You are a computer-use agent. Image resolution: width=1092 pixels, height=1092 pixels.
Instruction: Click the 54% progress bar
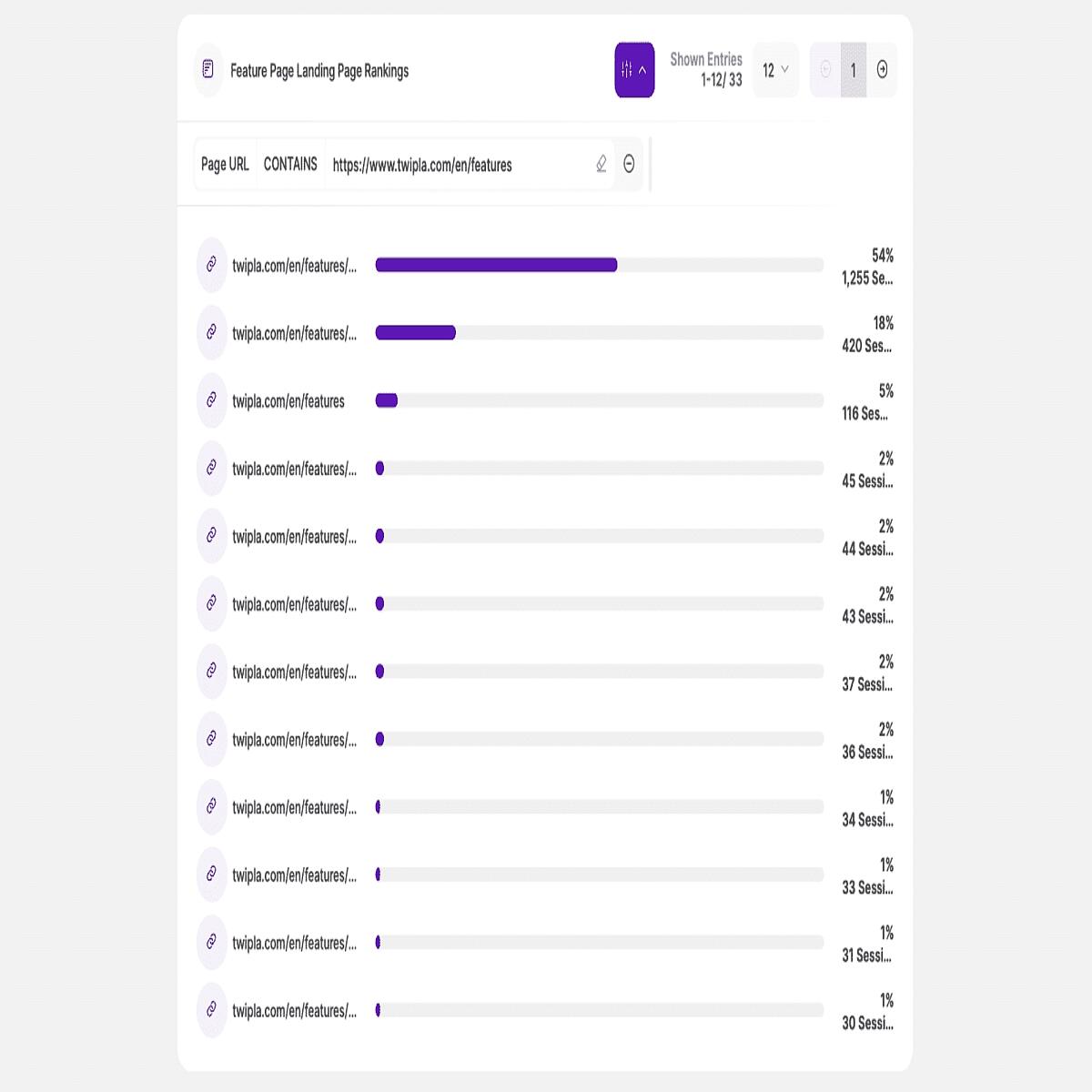click(600, 265)
